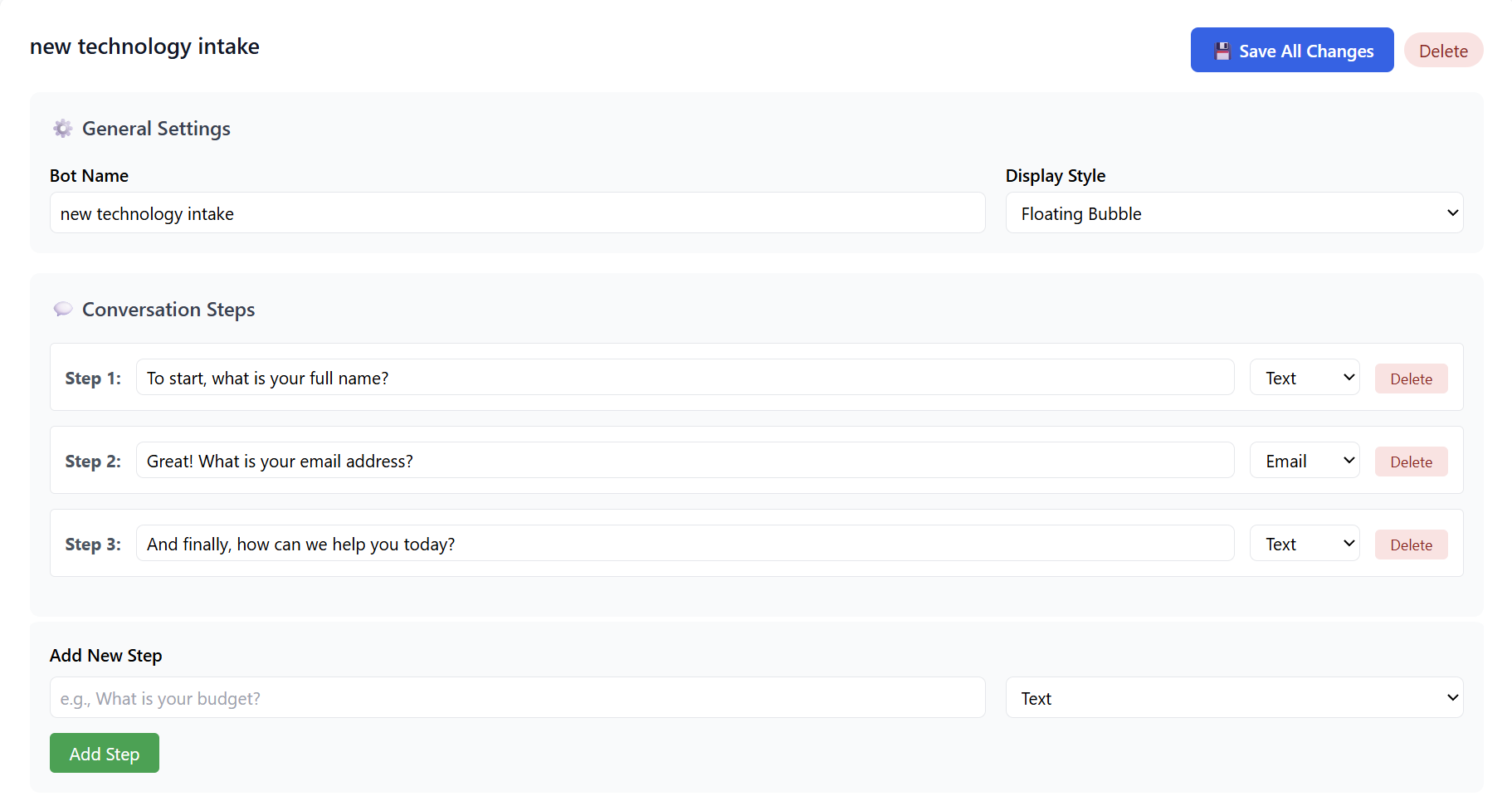The image size is (1512, 806).
Task: Focus the Bot Name input field
Action: pos(517,213)
